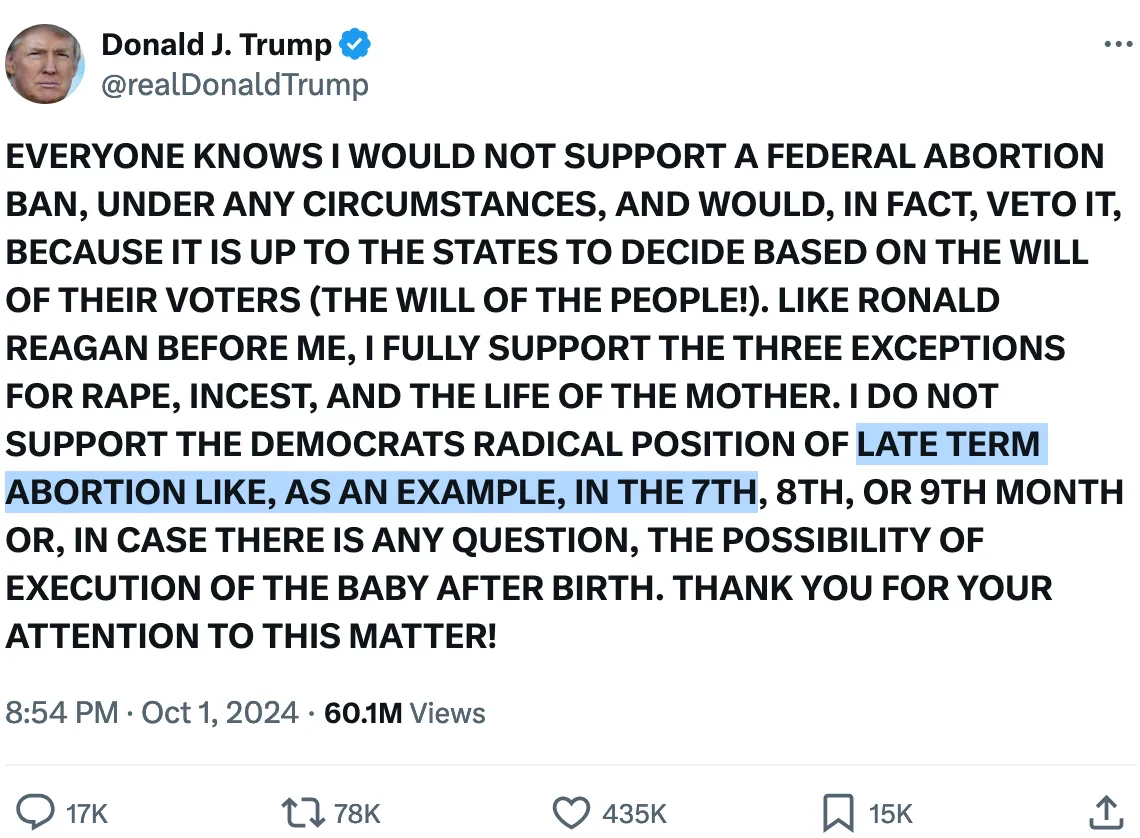Like the post with the heart icon
Image resolution: width=1140 pixels, height=838 pixels.
pos(573,813)
